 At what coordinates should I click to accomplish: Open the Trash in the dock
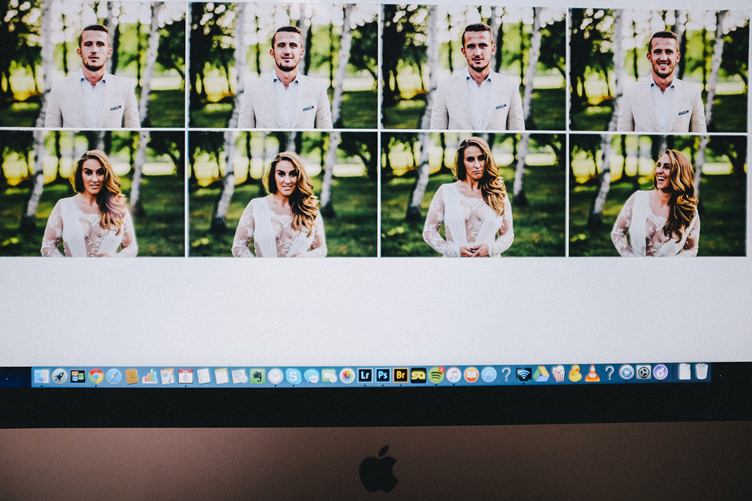click(702, 372)
